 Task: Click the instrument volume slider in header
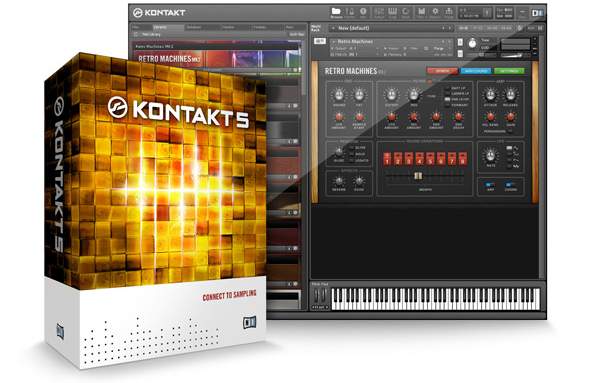point(512,56)
